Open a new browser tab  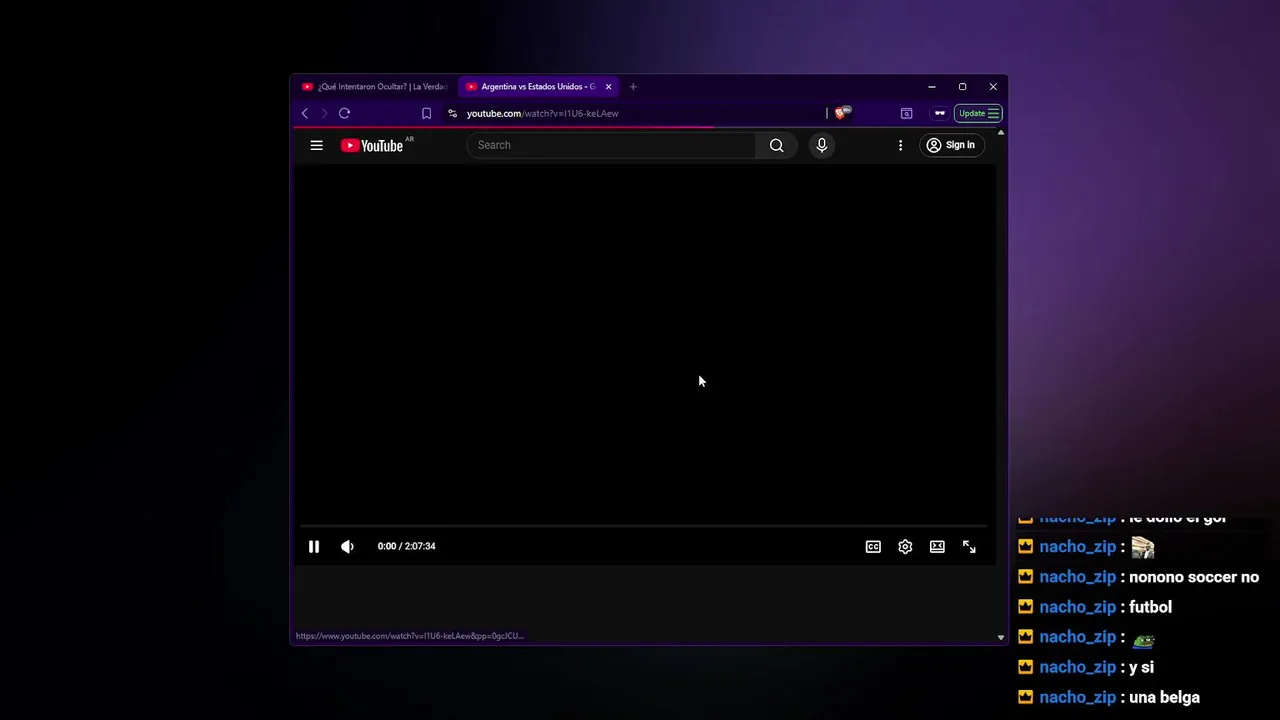[x=633, y=87]
